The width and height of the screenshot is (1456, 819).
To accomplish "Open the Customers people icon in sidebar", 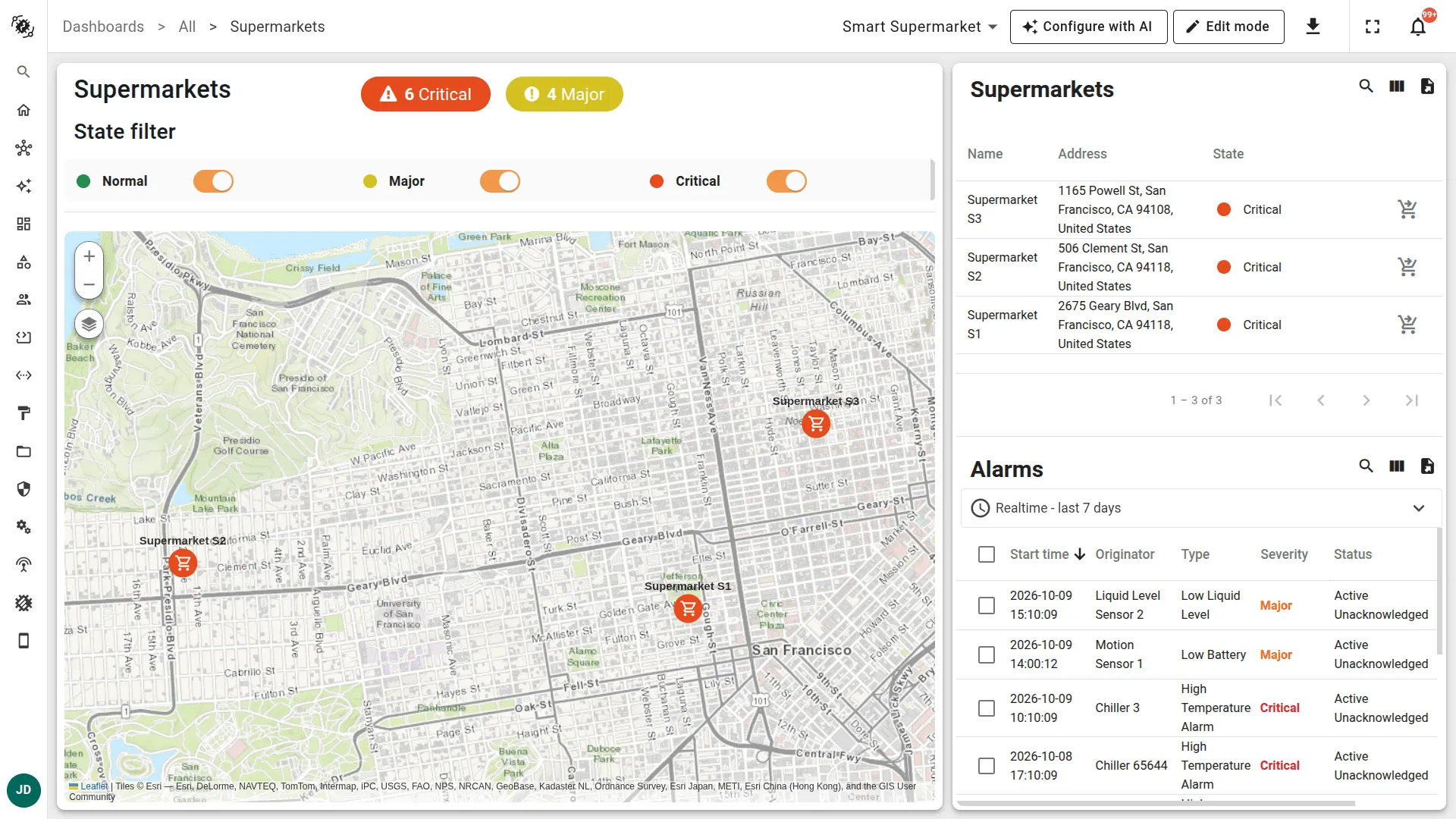I will (x=24, y=300).
